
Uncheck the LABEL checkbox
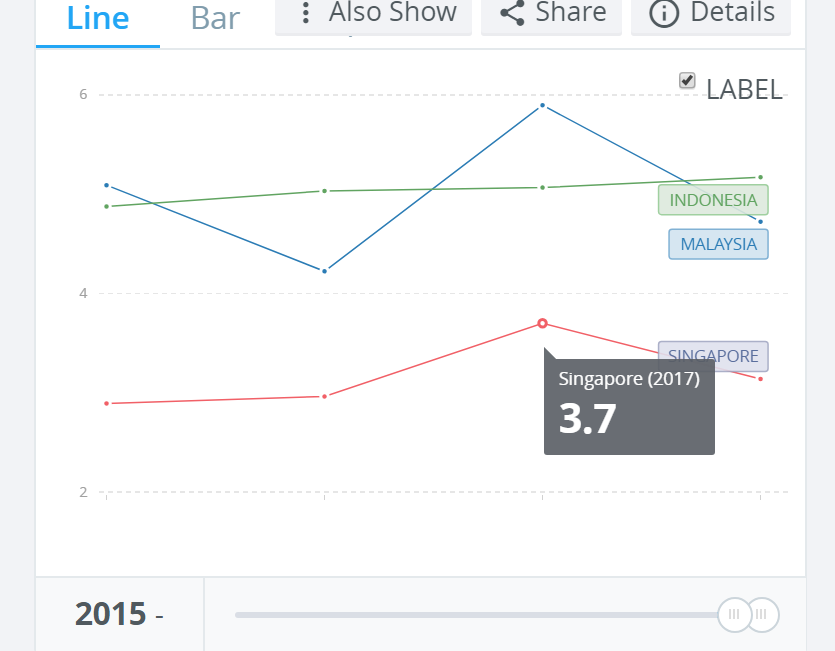click(687, 80)
